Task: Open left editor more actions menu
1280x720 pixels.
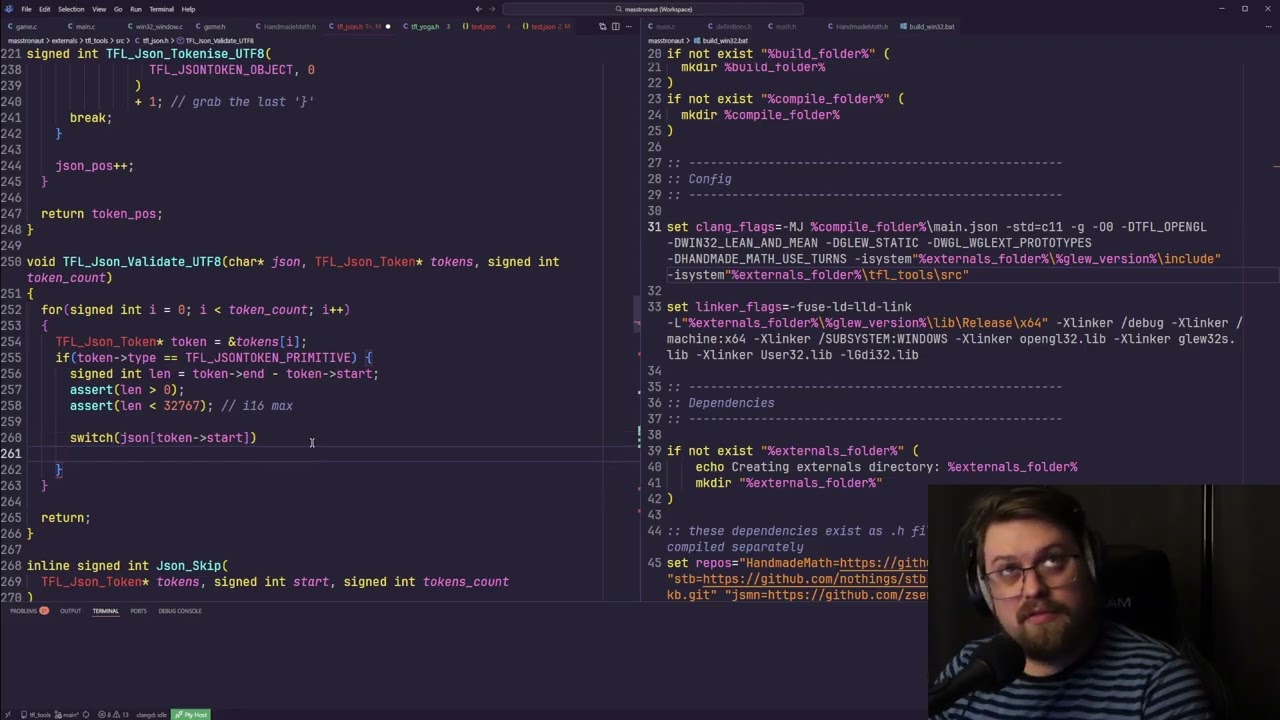Action: pyautogui.click(x=628, y=27)
